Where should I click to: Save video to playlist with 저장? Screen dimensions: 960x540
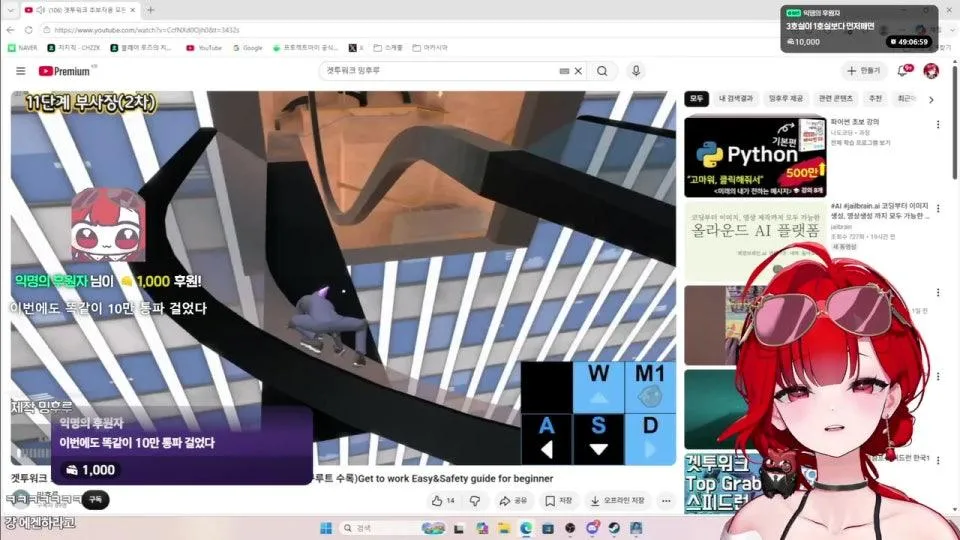pyautogui.click(x=558, y=501)
